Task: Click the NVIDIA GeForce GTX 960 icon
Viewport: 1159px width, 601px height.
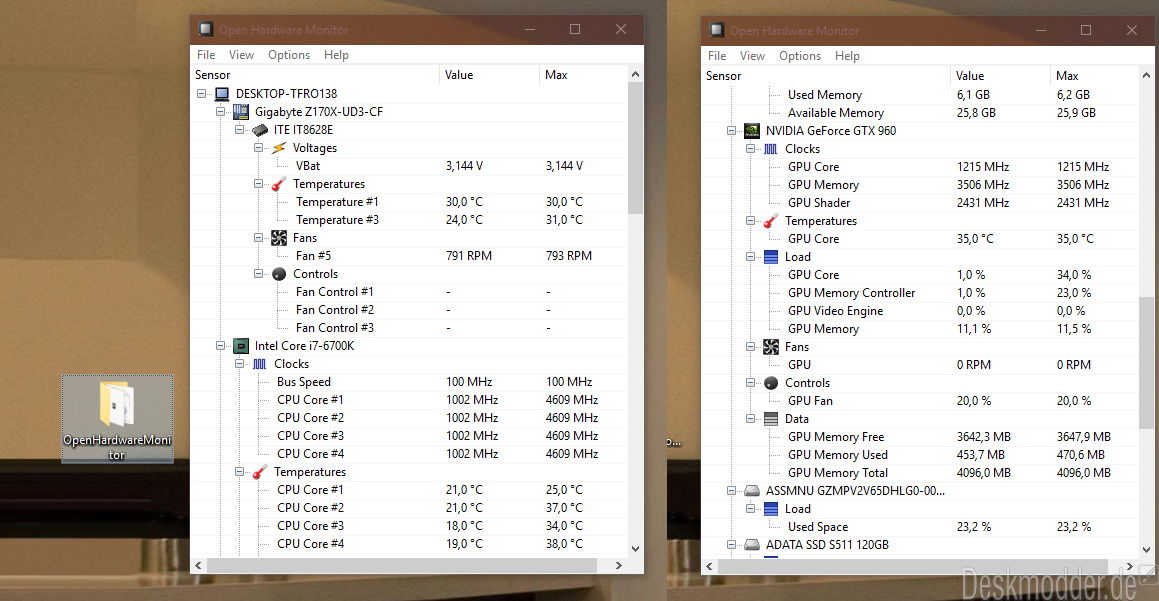Action: pyautogui.click(x=752, y=131)
